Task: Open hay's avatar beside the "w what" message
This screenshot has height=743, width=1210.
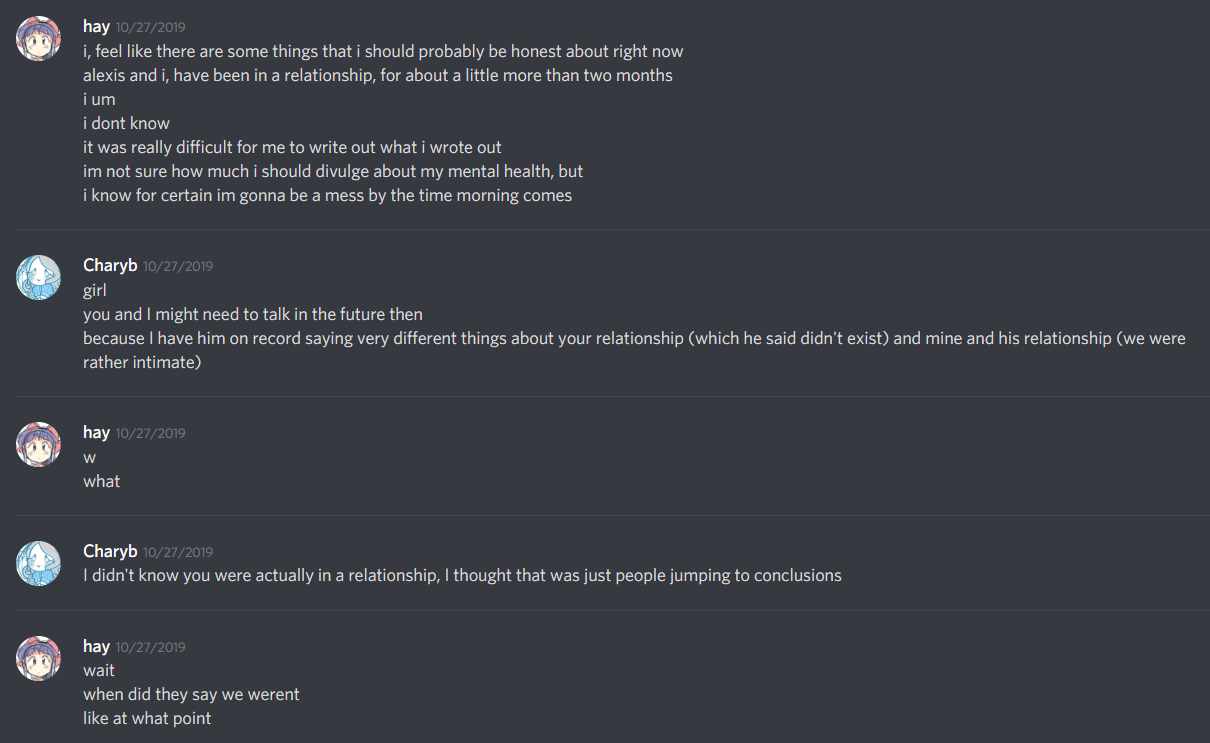Action: [x=39, y=444]
